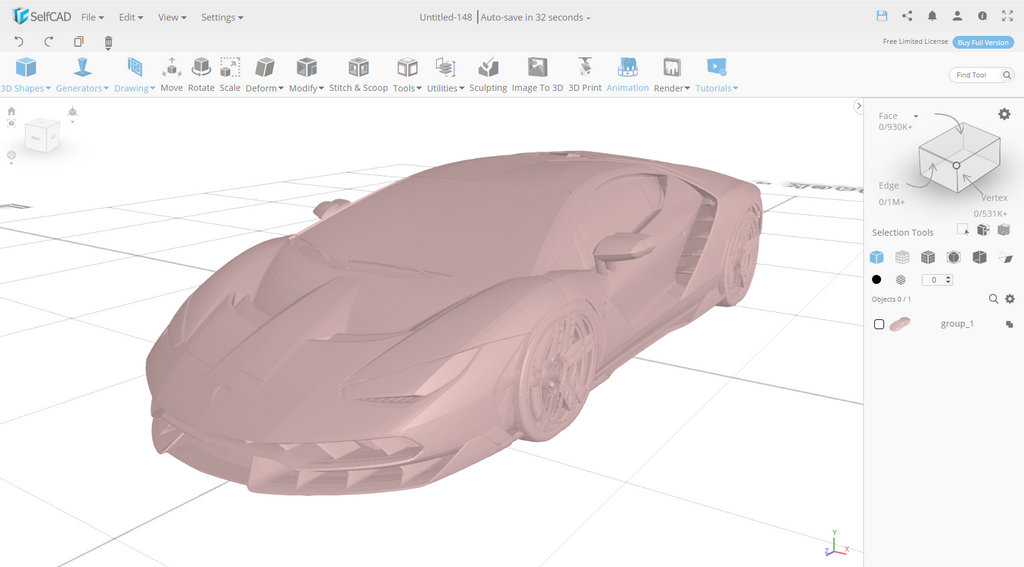
Task: Select the Move tool
Action: pyautogui.click(x=171, y=75)
